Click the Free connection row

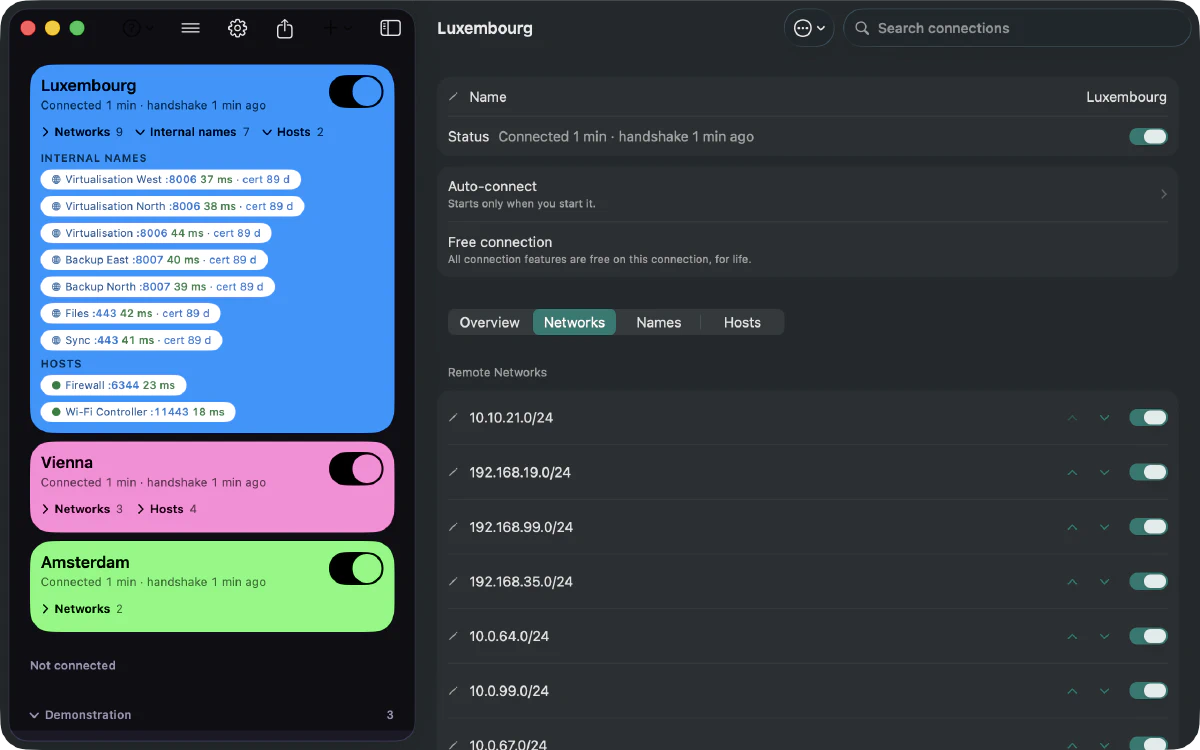click(807, 250)
